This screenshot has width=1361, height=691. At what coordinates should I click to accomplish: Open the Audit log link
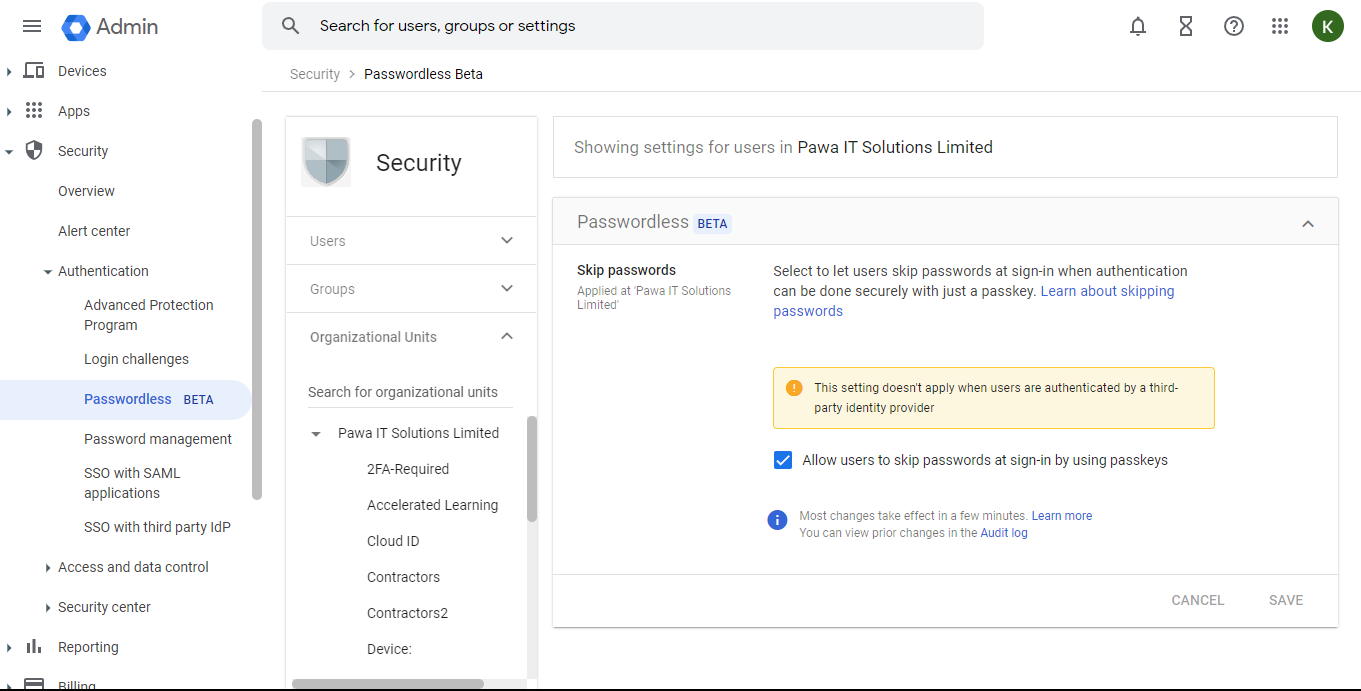coord(1004,533)
